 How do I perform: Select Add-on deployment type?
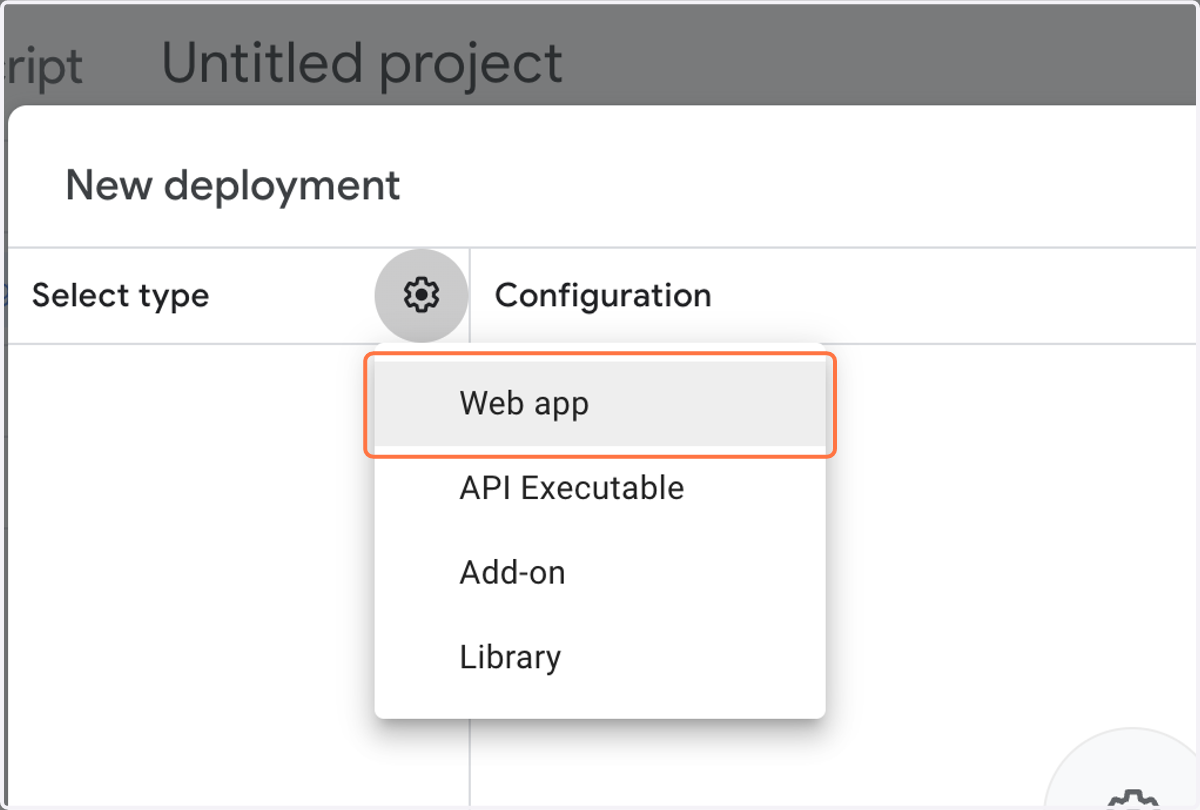[x=600, y=573]
